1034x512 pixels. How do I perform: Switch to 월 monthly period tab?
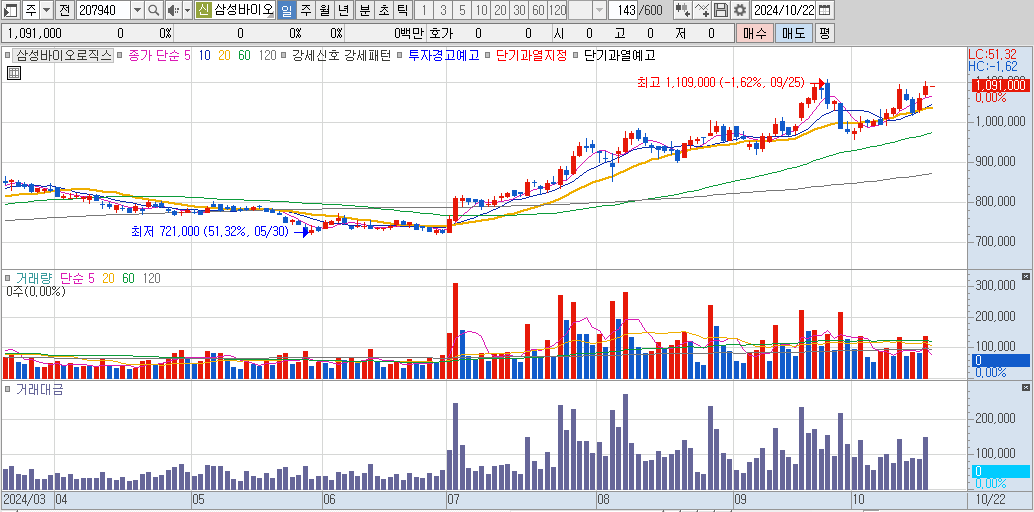click(324, 10)
